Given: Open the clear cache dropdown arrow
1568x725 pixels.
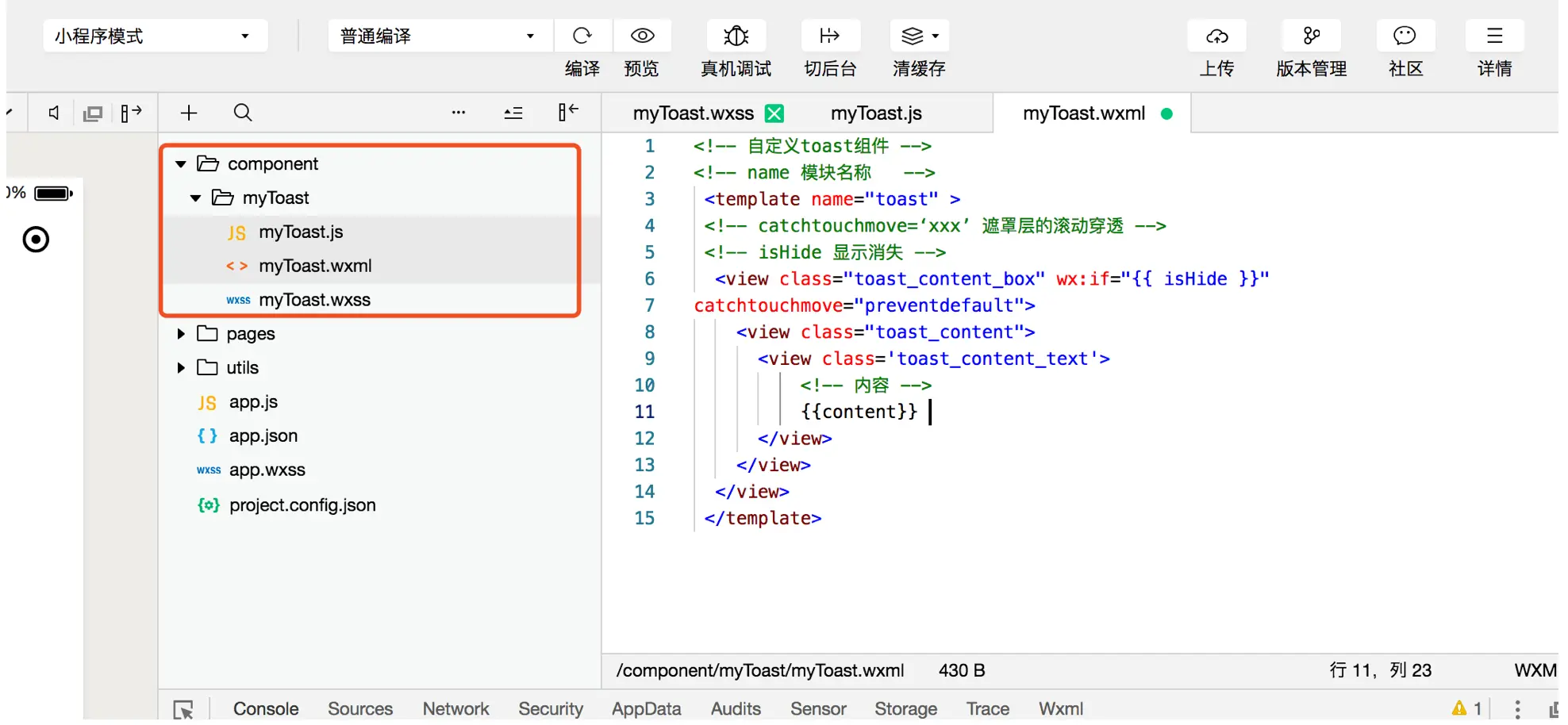Looking at the screenshot, I should (x=936, y=36).
